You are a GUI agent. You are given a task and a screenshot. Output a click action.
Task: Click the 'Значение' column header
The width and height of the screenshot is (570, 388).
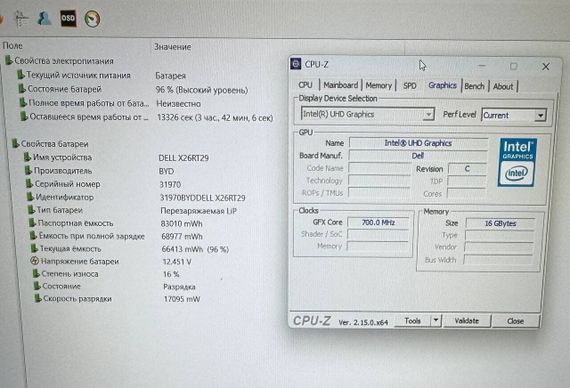tap(173, 47)
